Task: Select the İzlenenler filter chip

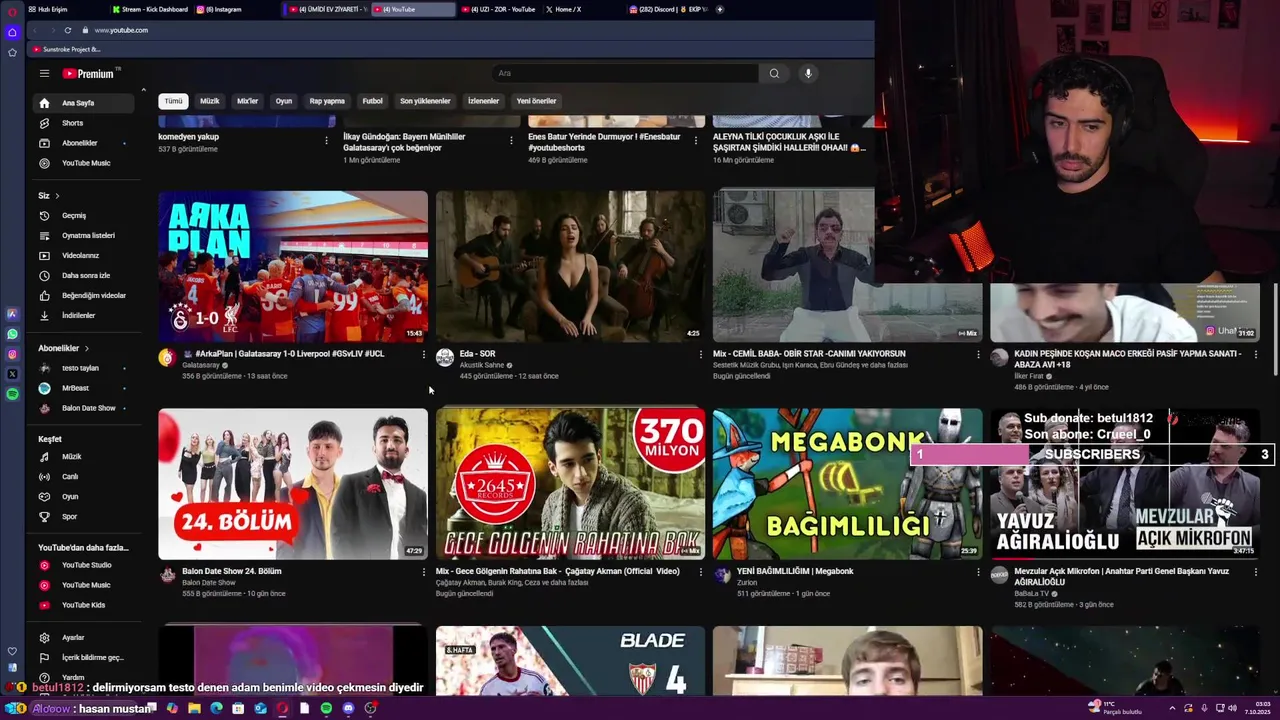Action: click(x=483, y=101)
